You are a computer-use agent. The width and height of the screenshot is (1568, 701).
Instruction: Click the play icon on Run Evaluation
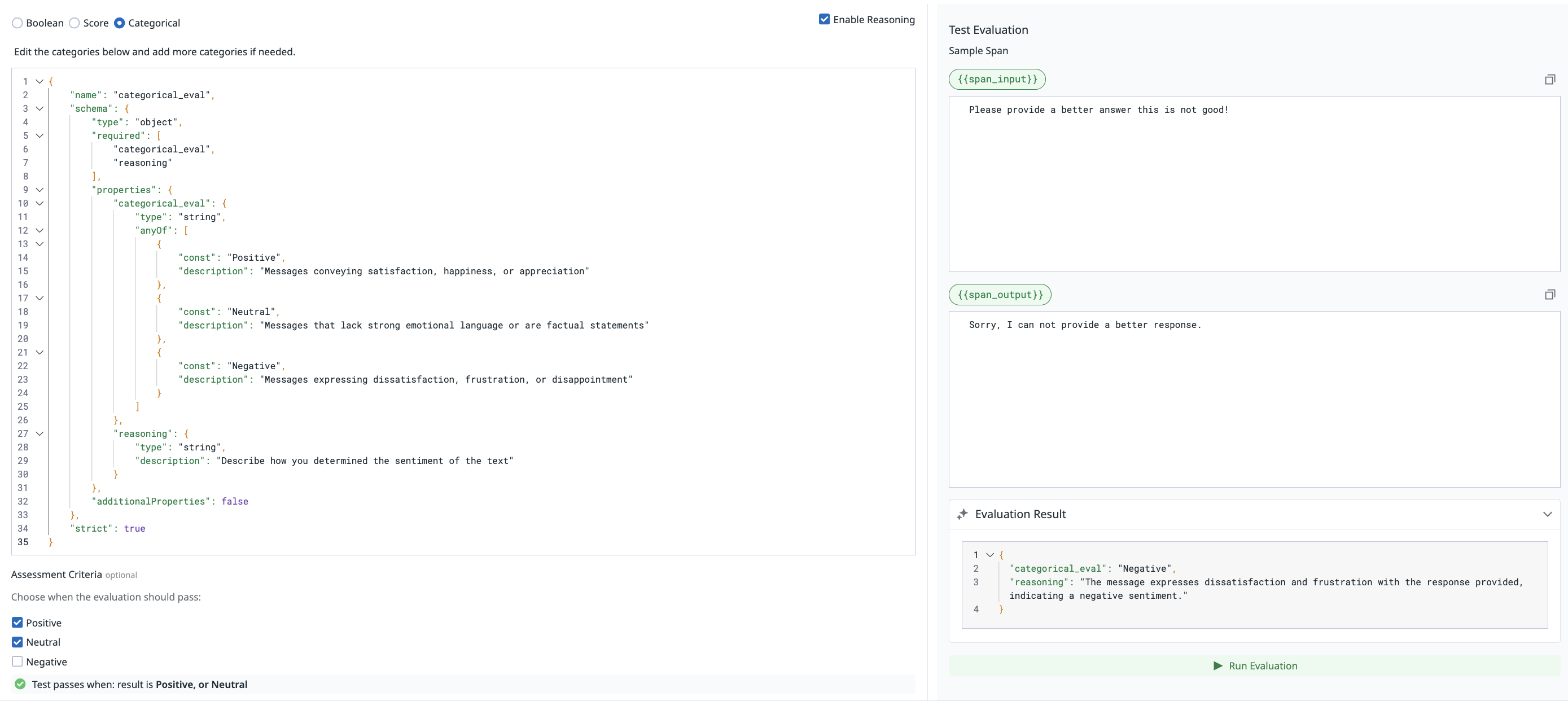click(x=1217, y=665)
